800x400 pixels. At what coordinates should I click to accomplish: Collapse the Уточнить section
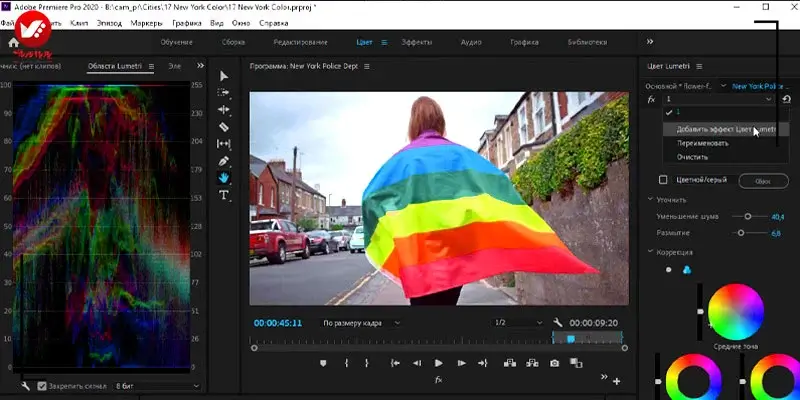[651, 199]
